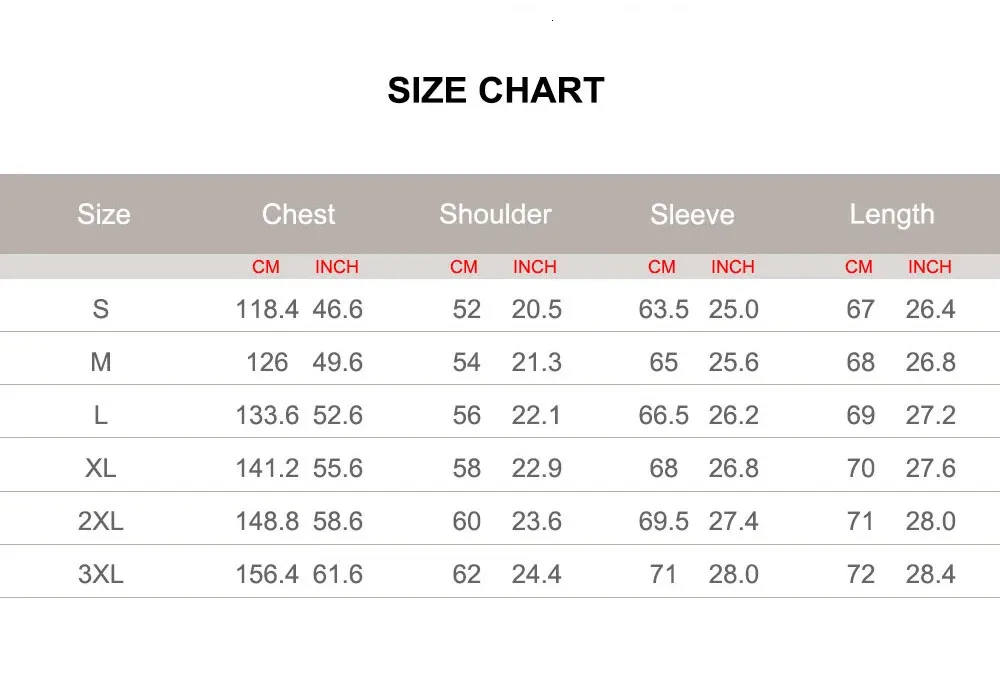The height and width of the screenshot is (678, 1000).
Task: Select the CM label under Sleeve
Action: 662,267
